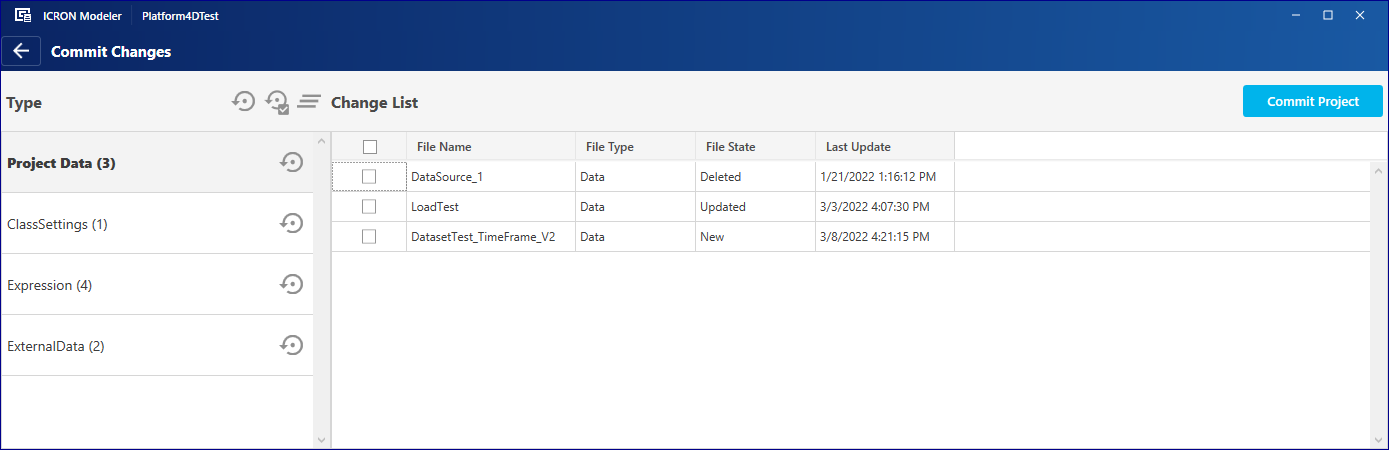The height and width of the screenshot is (450, 1389).
Task: Sort by the File Name column header
Action: (x=491, y=146)
